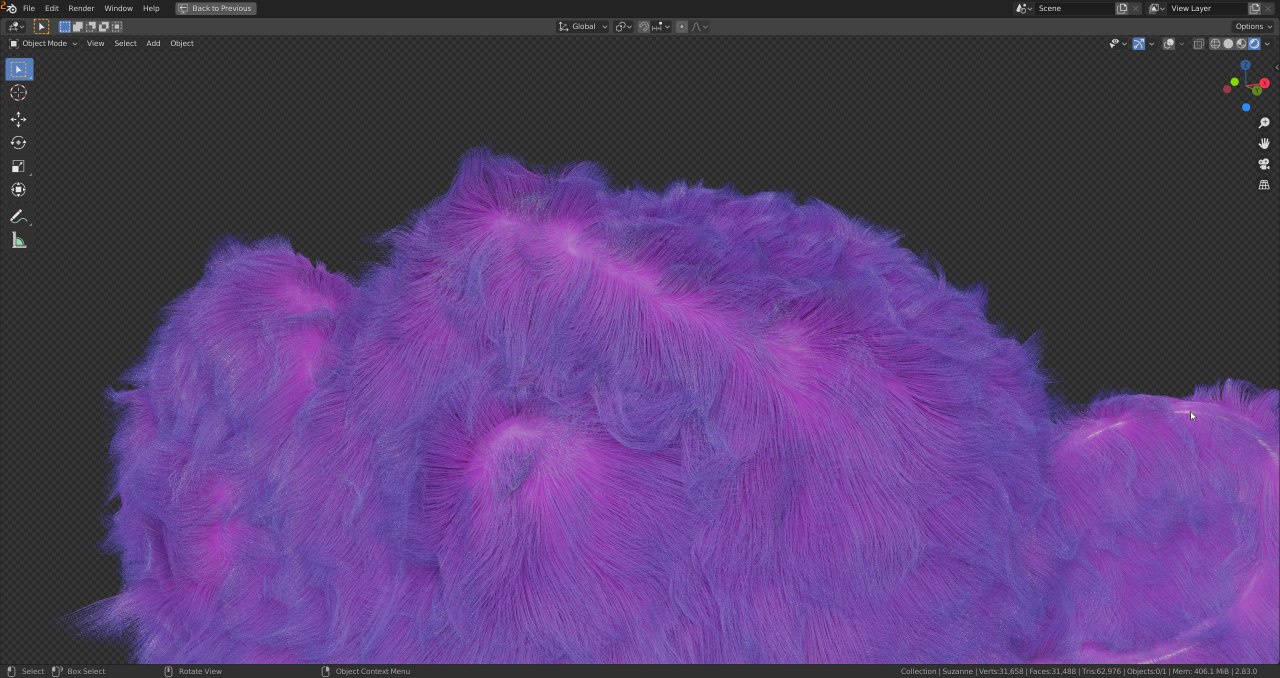Image resolution: width=1280 pixels, height=678 pixels.
Task: Toggle the show gizmo button
Action: click(1138, 44)
